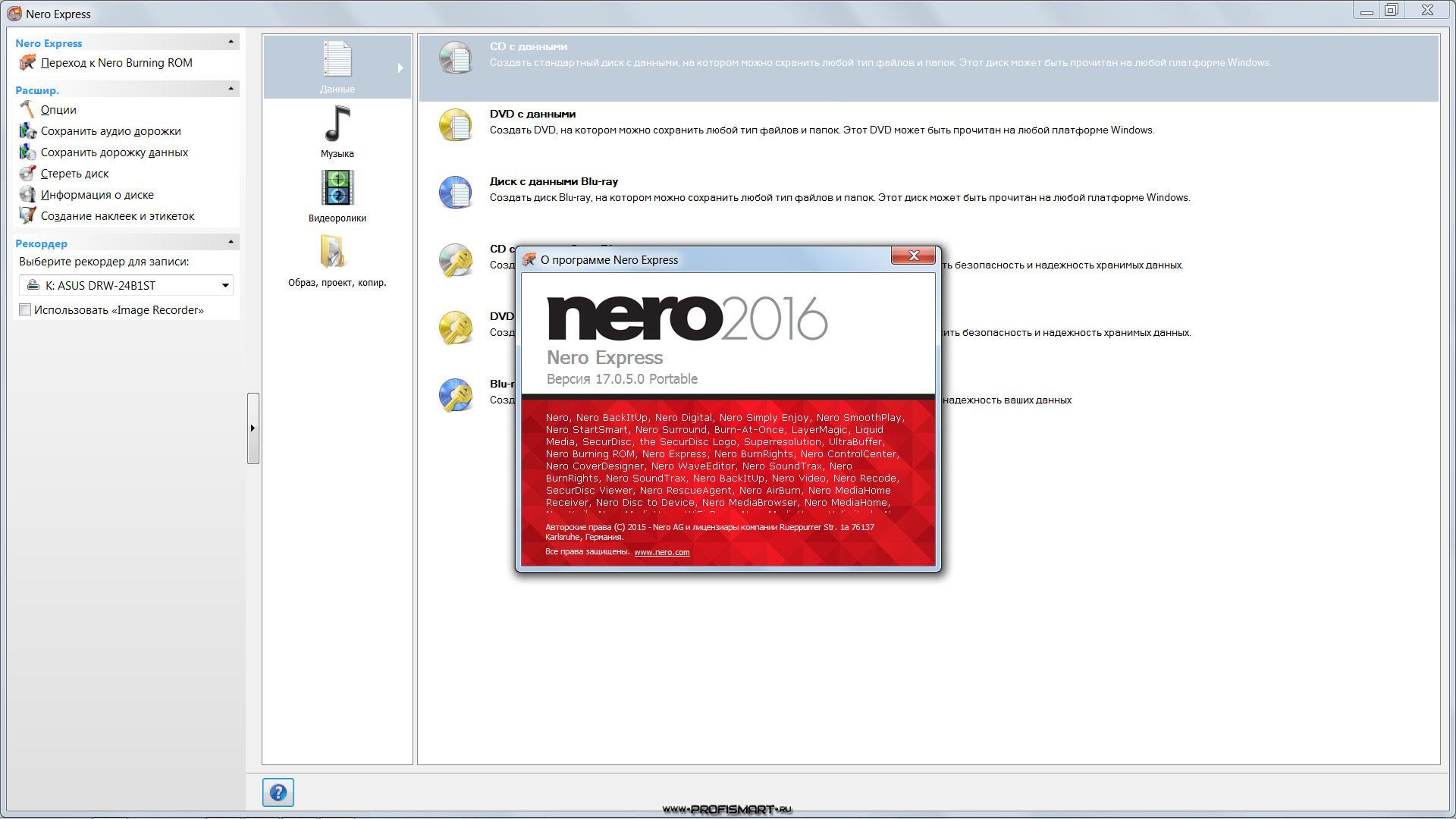This screenshot has width=1456, height=819.
Task: Expand the Данные category arrow
Action: coord(400,68)
